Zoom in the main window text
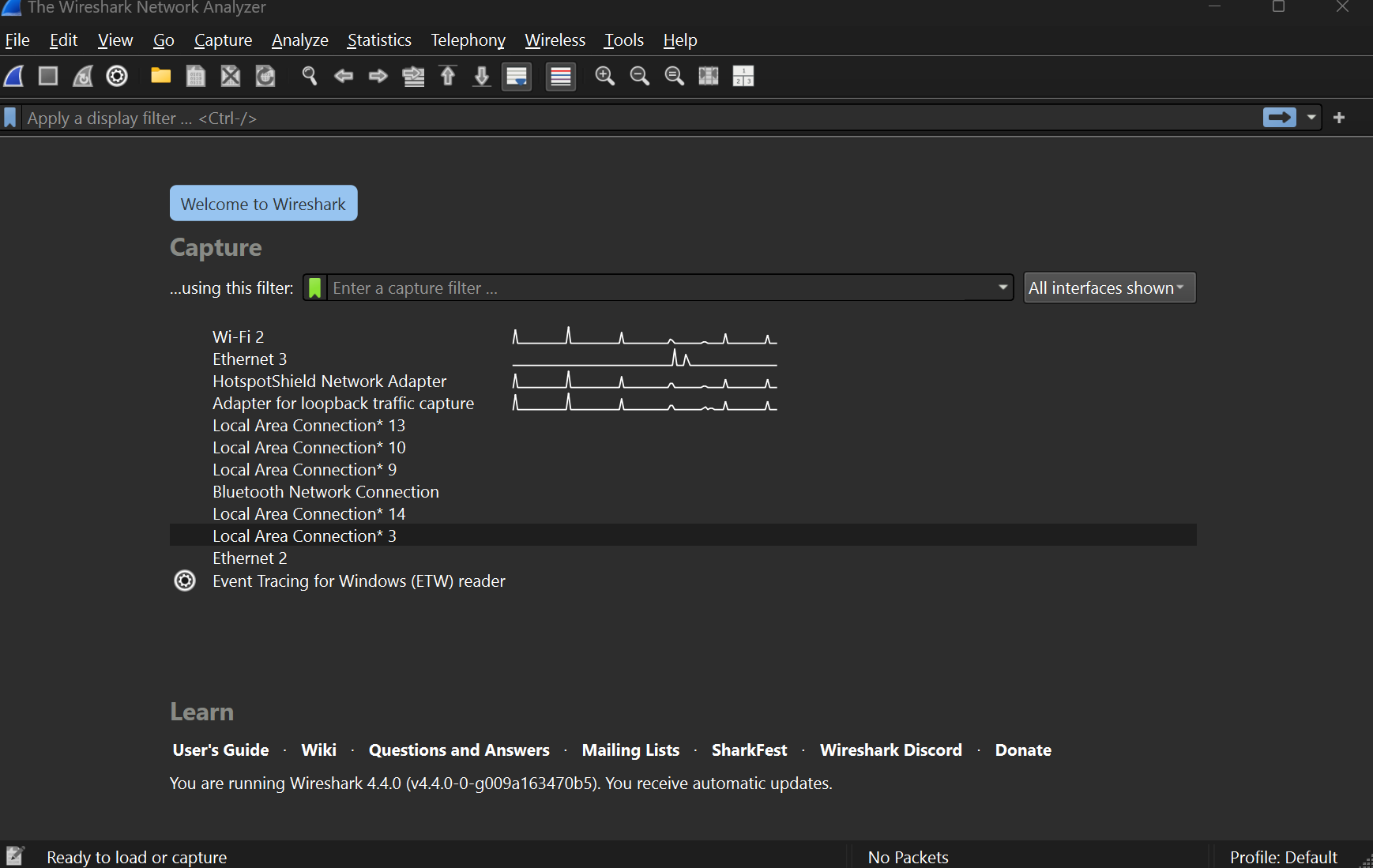This screenshot has height=868, width=1373. [605, 76]
